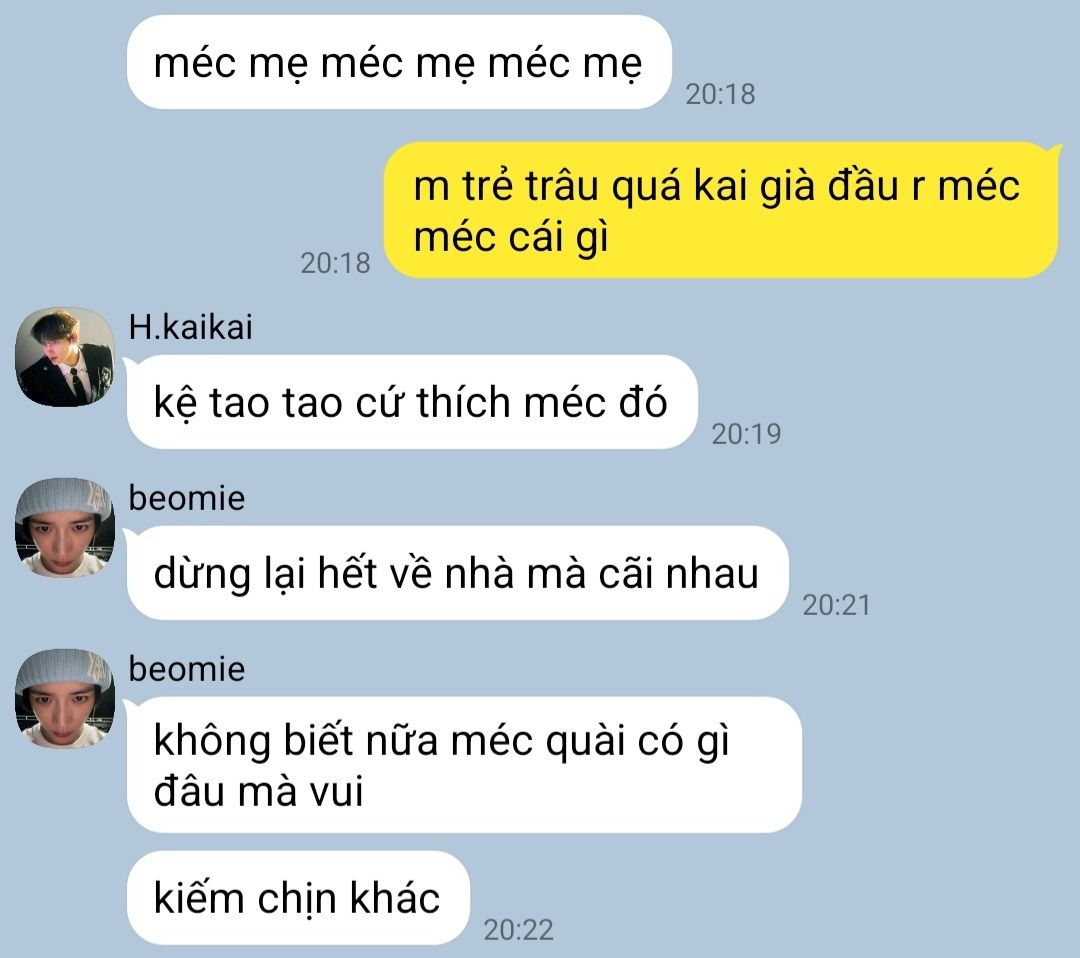This screenshot has height=958, width=1080.
Task: Click the 20:22 timestamp
Action: 519,930
